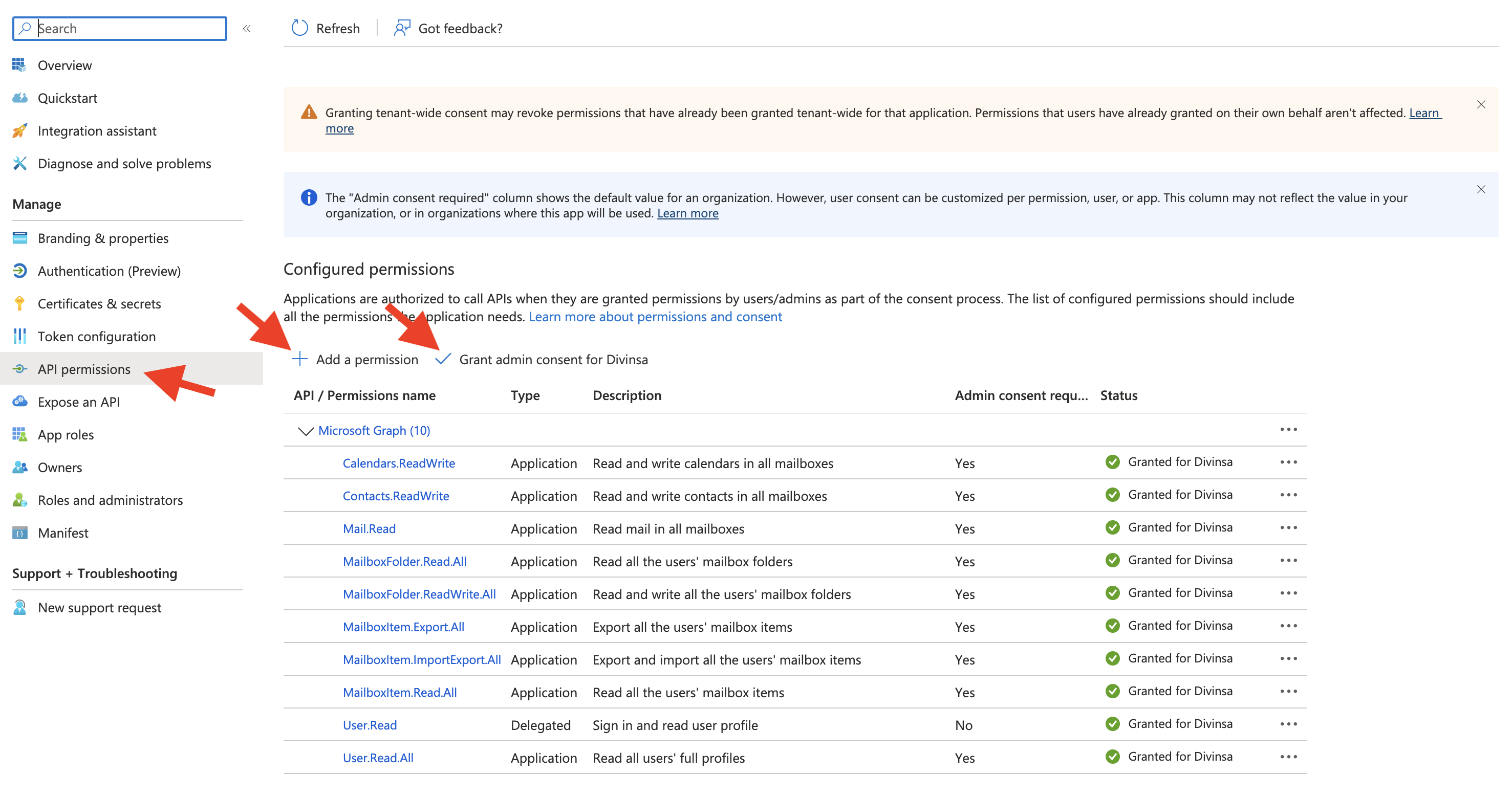Open the Learn more link in blue info banner
1512x797 pixels.
point(687,213)
